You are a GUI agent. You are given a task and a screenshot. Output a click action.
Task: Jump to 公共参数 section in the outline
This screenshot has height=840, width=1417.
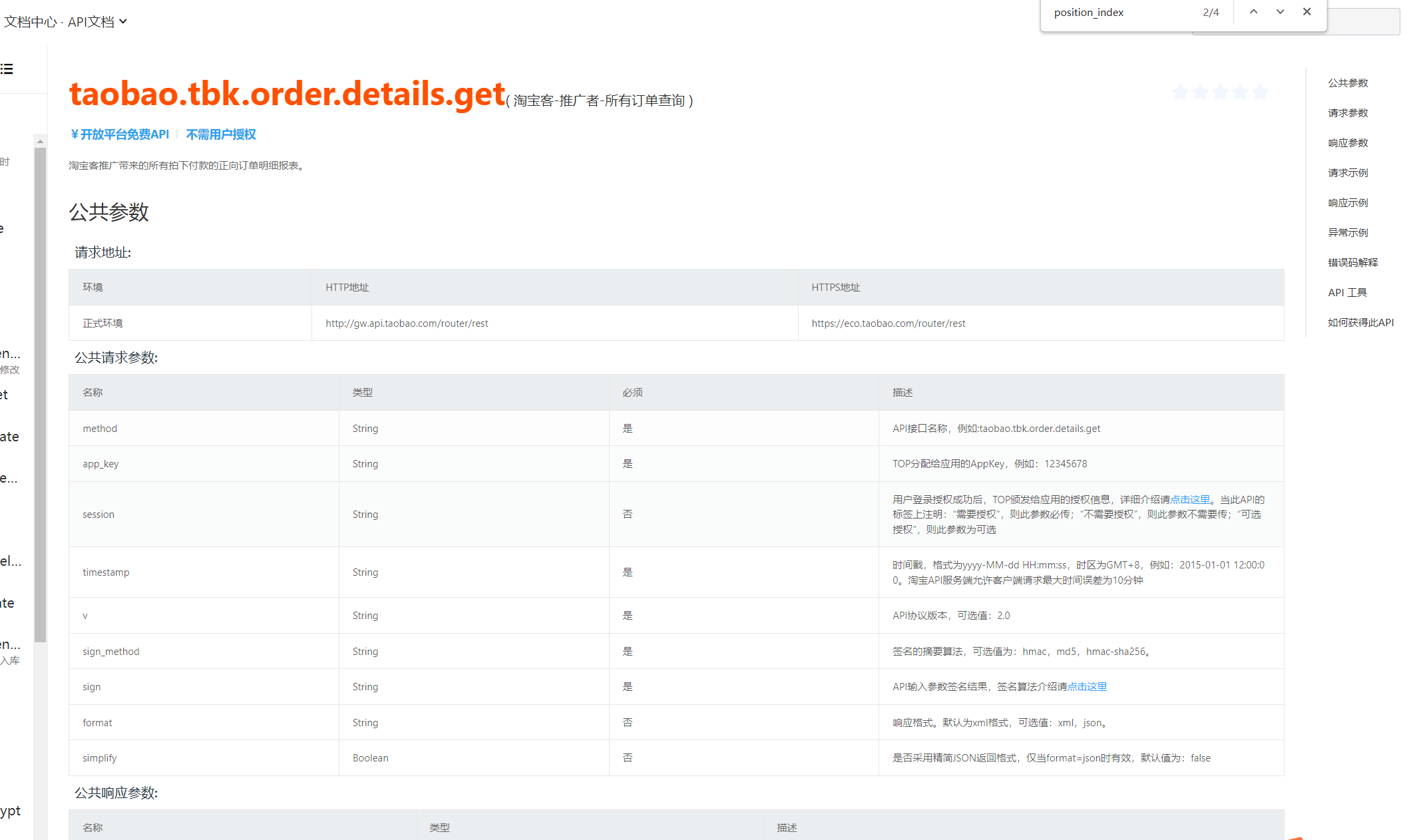[x=1348, y=83]
